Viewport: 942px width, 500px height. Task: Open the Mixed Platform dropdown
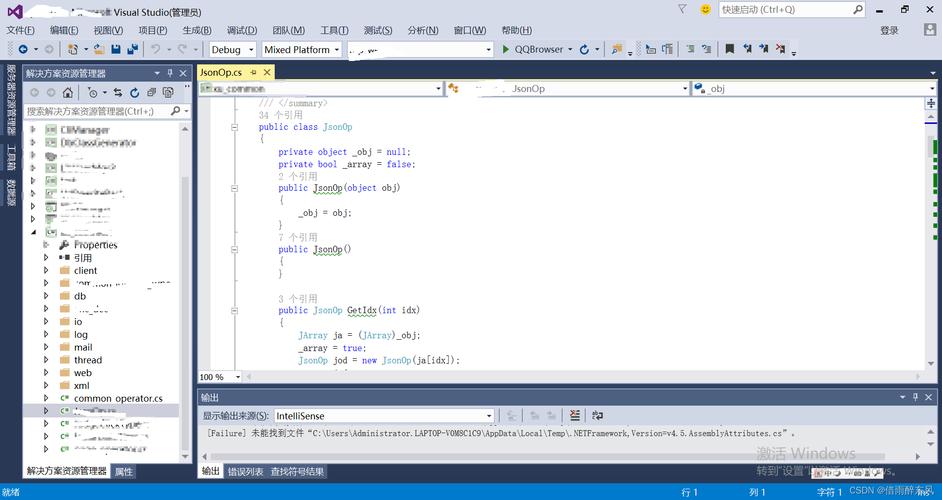[x=337, y=50]
